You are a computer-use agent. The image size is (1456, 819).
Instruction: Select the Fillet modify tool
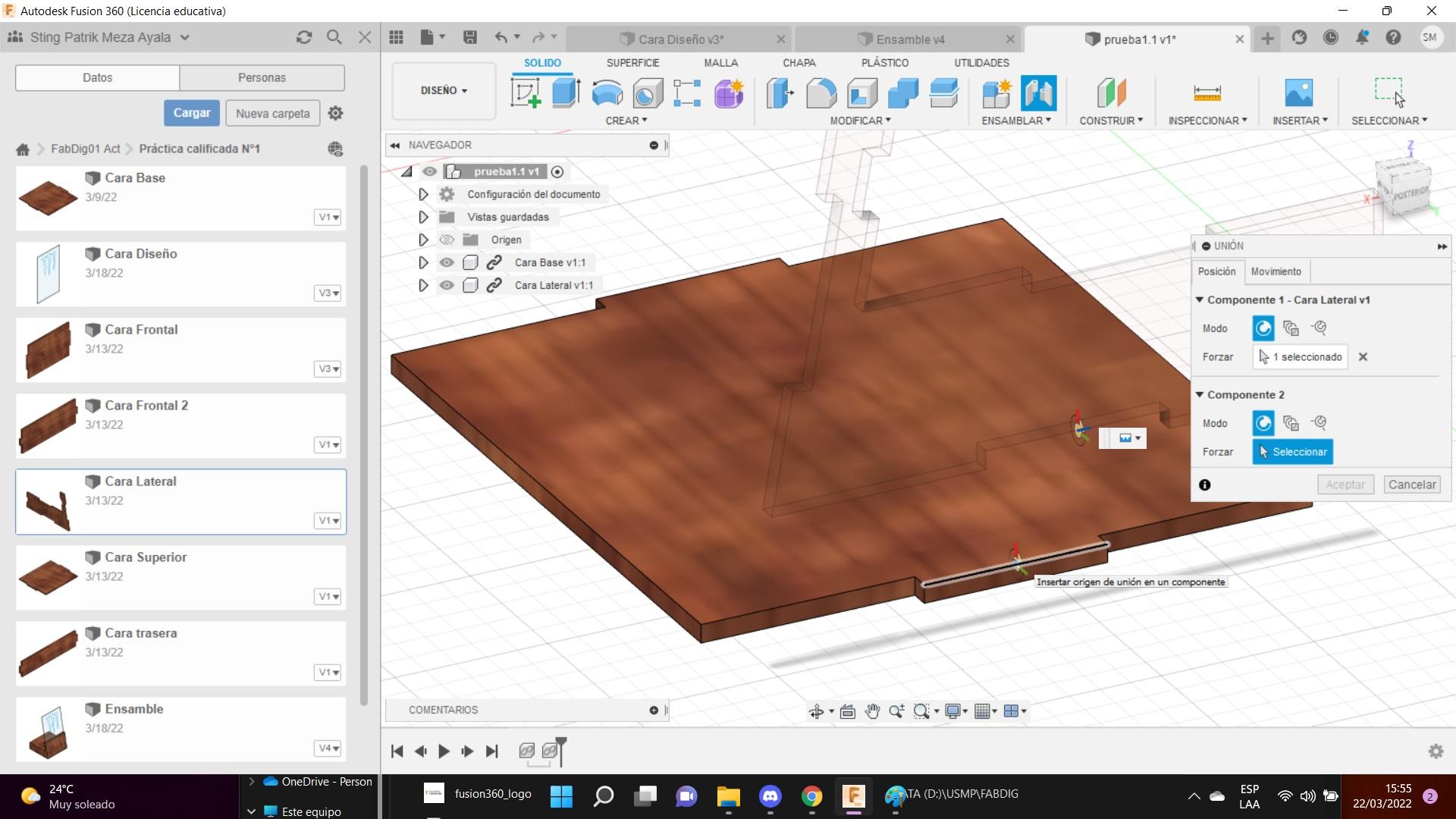pyautogui.click(x=821, y=93)
